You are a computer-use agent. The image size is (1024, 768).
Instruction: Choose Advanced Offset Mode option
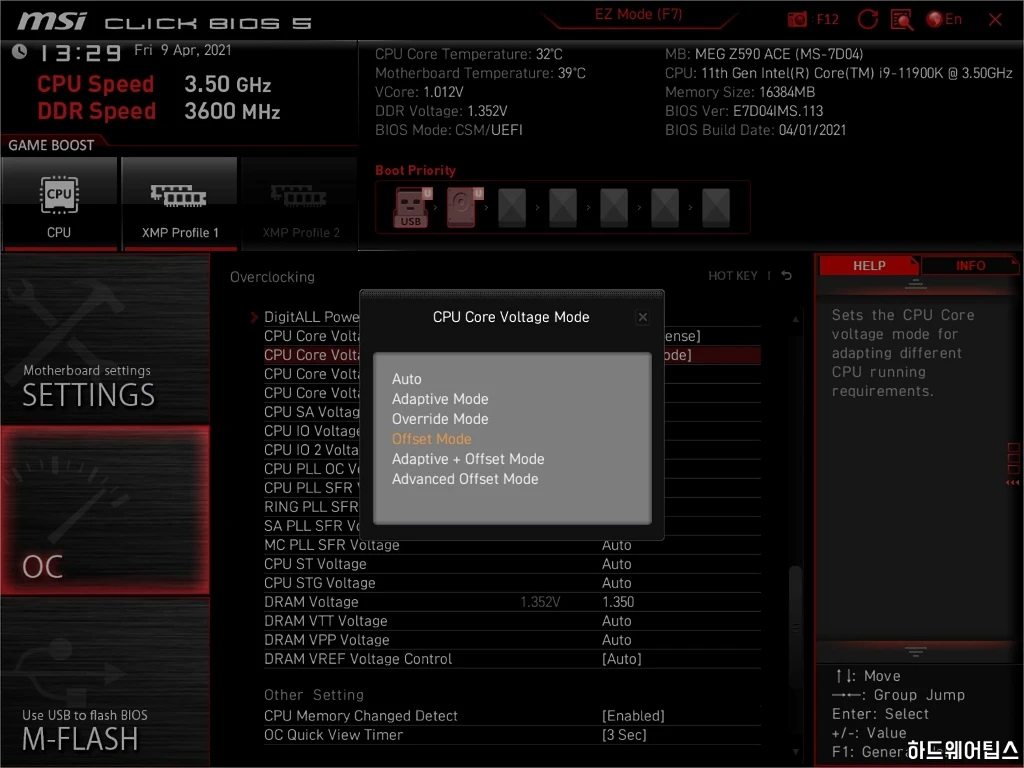tap(465, 479)
